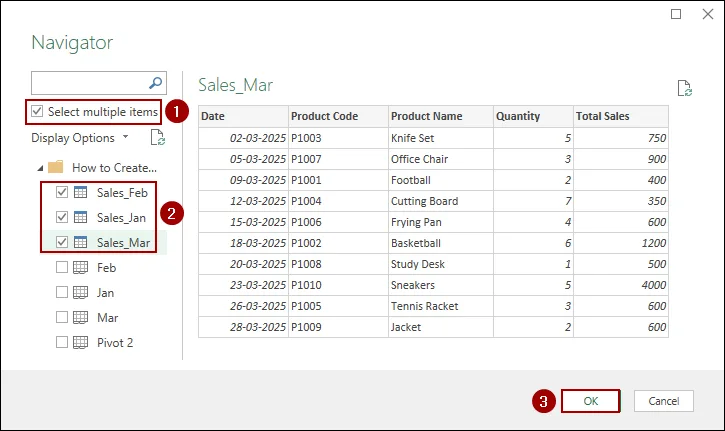Click the Date column header
Image resolution: width=725 pixels, height=431 pixels.
pyautogui.click(x=243, y=116)
